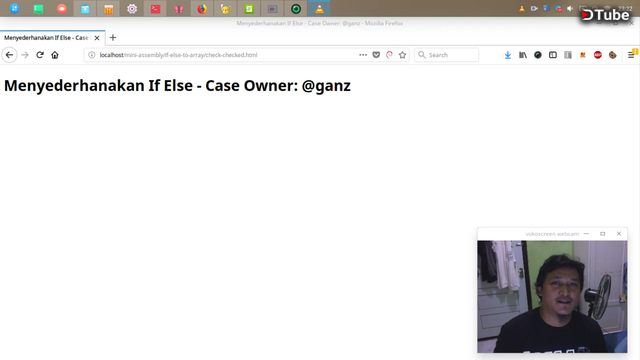Click the blue-red globe tray icon

558,9
